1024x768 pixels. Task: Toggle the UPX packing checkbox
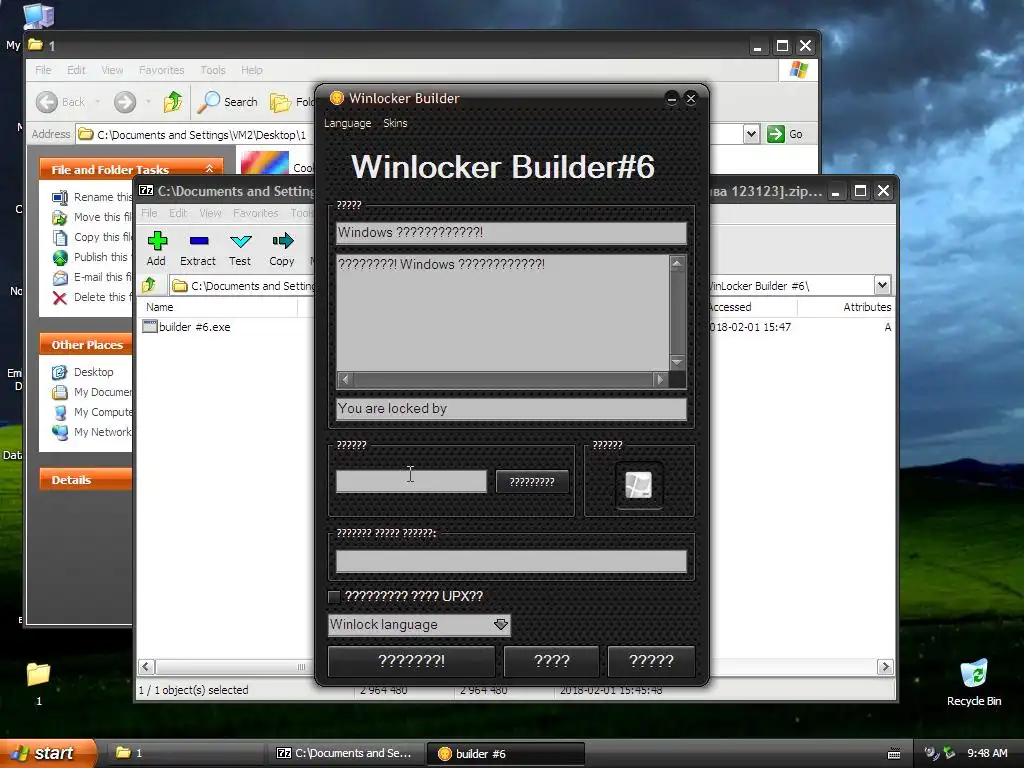point(334,596)
